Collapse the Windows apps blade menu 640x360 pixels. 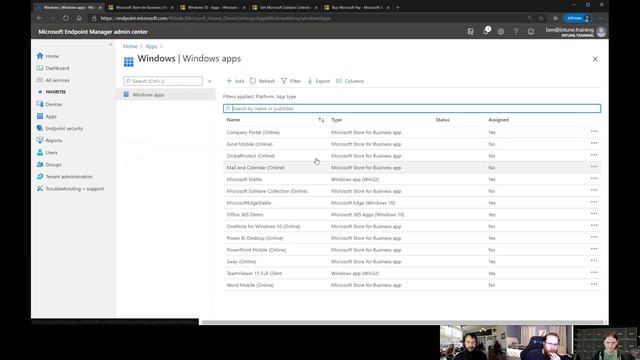pos(210,81)
